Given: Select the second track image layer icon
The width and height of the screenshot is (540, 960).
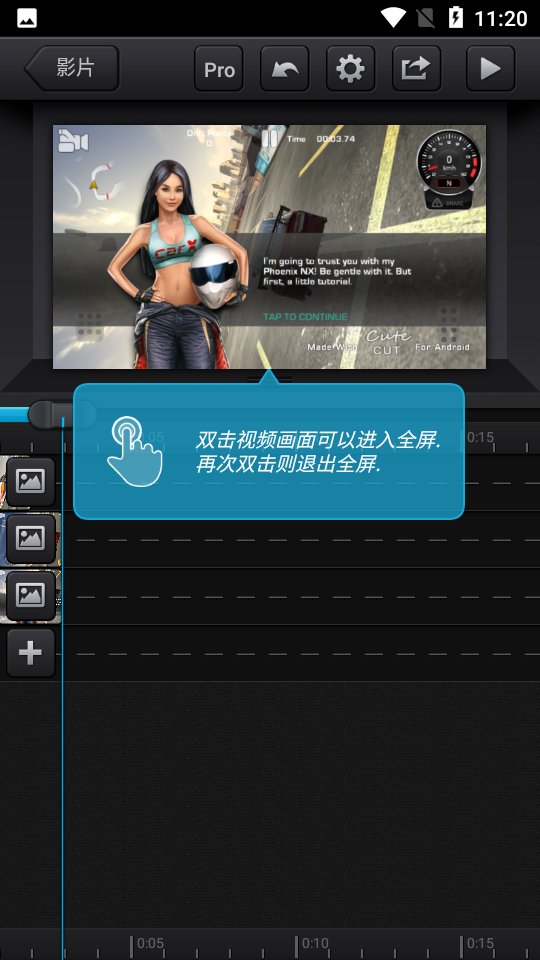Looking at the screenshot, I should click(31, 539).
